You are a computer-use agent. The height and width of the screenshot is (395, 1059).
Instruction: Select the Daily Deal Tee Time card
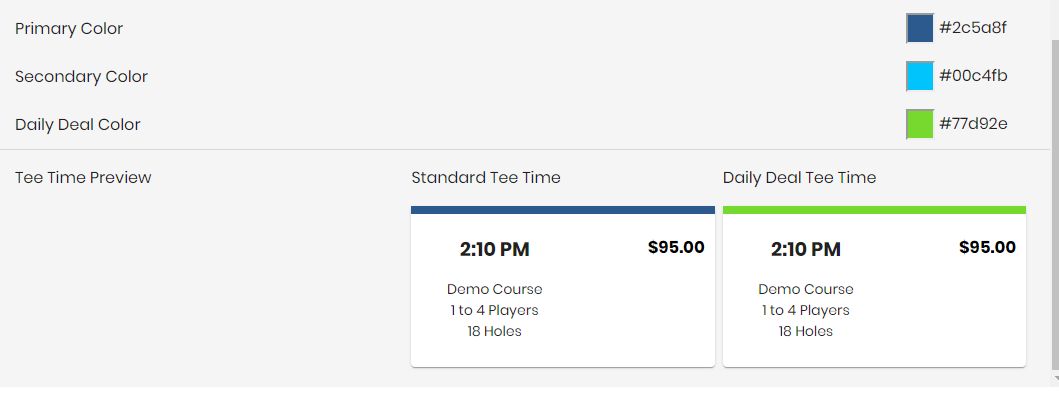pos(875,286)
